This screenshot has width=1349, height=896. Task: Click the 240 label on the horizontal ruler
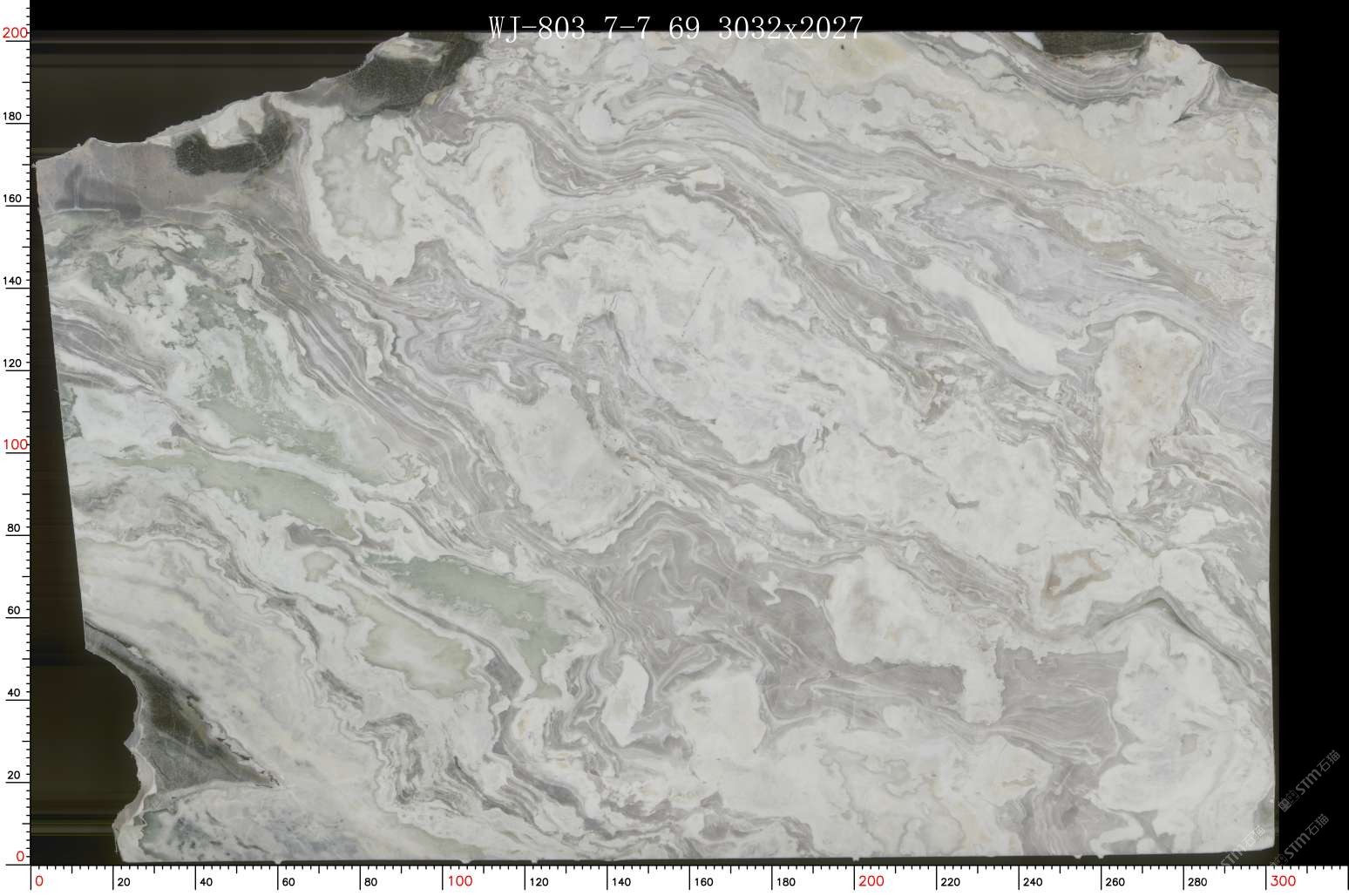coord(1033,882)
